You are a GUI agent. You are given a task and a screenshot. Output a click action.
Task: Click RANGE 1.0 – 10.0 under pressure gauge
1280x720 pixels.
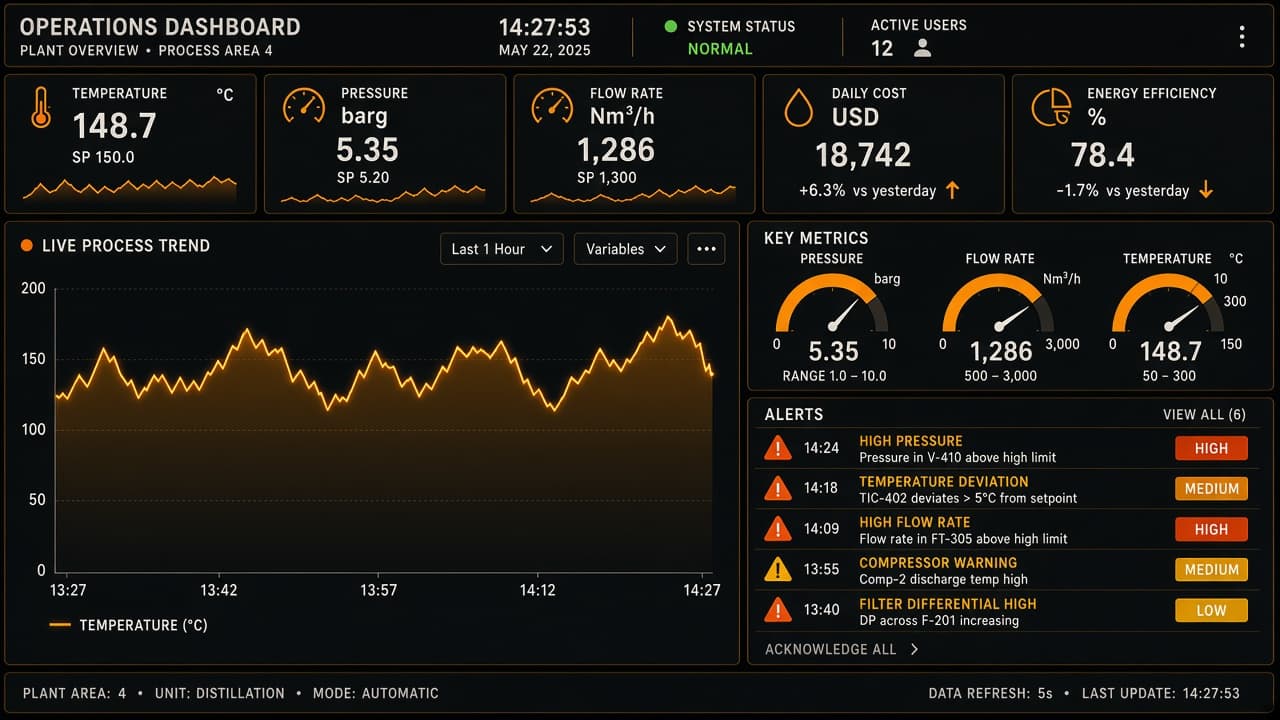coord(834,376)
